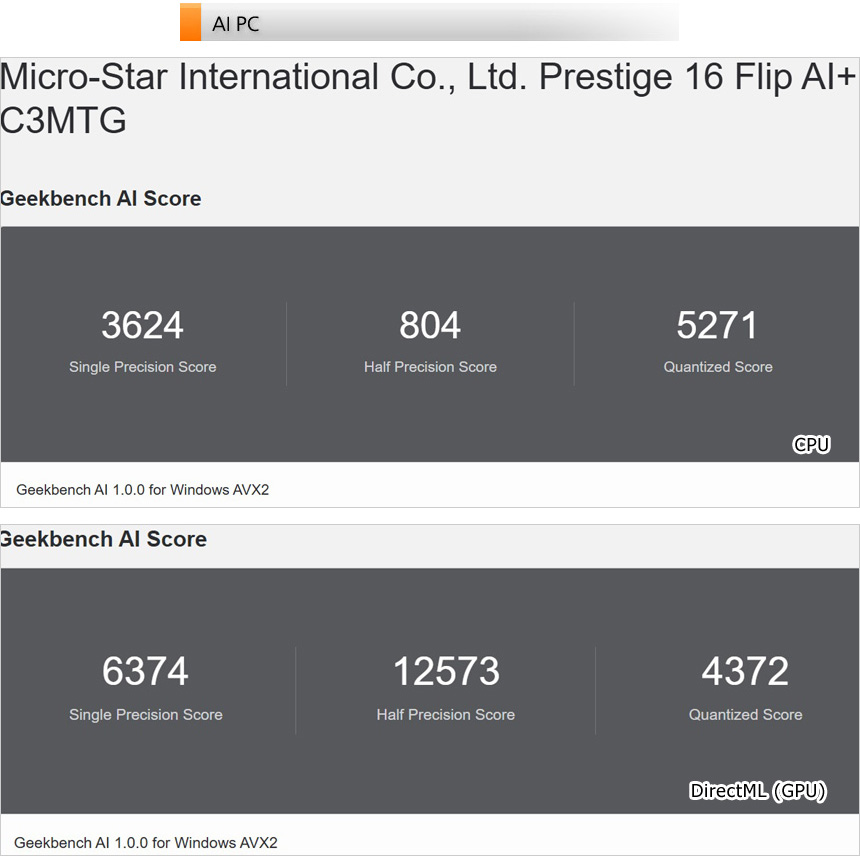The width and height of the screenshot is (860, 858).
Task: Click the 6374 score value
Action: pos(145,671)
